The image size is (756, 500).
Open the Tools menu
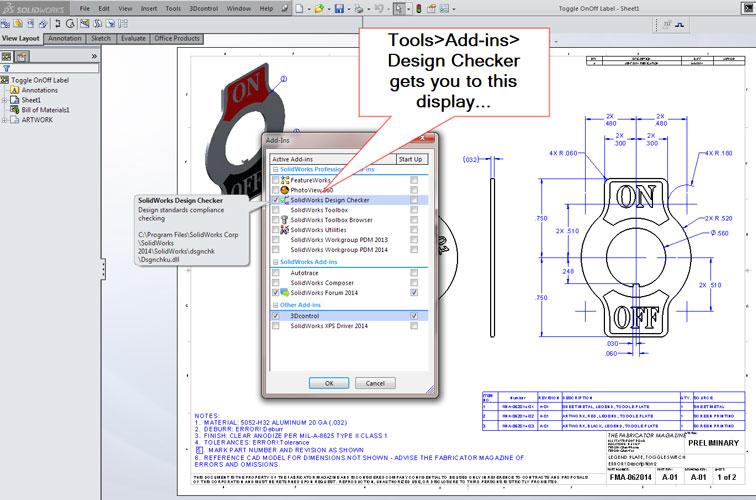point(173,8)
